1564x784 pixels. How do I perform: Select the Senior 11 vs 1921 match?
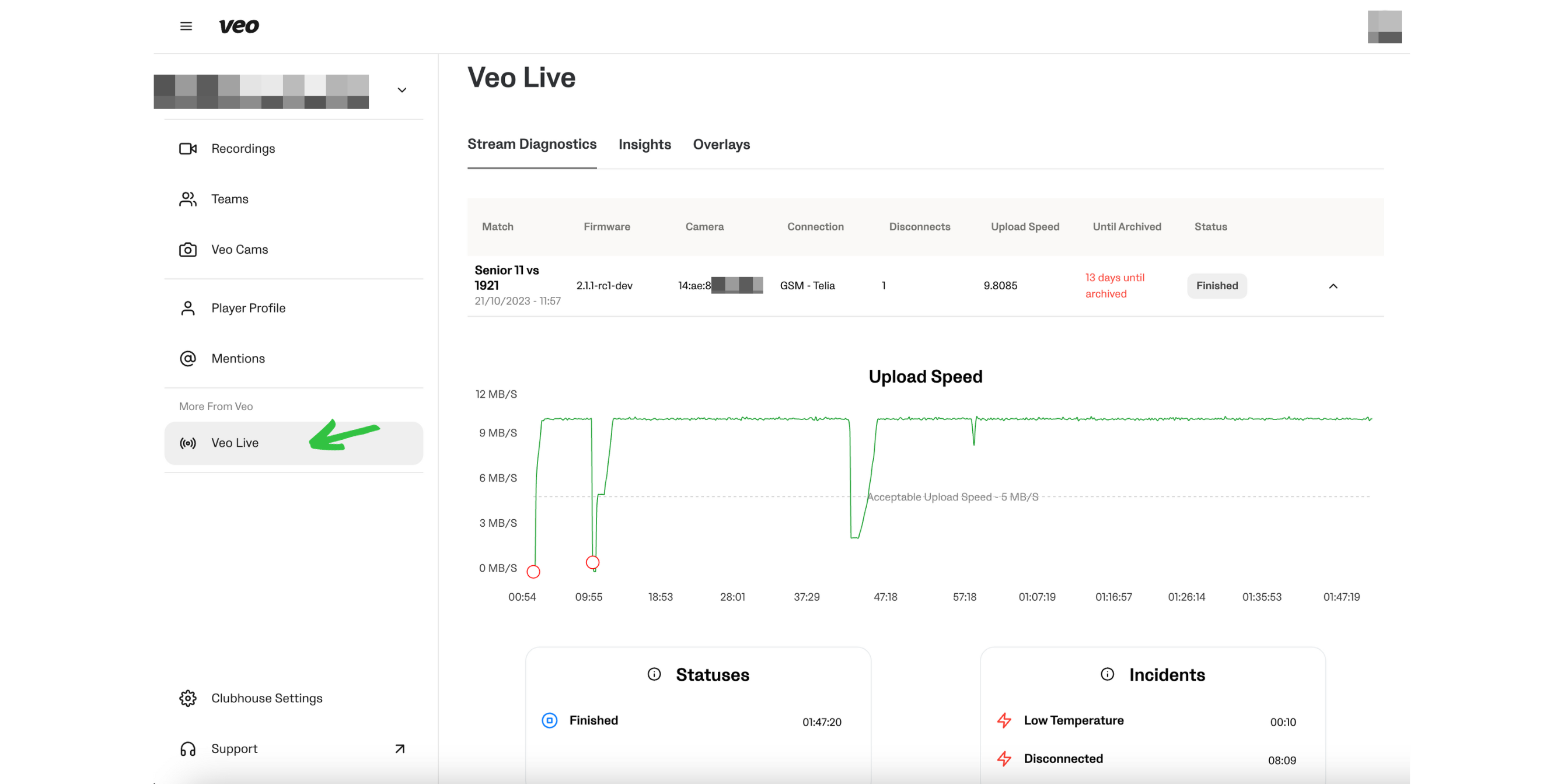point(507,278)
